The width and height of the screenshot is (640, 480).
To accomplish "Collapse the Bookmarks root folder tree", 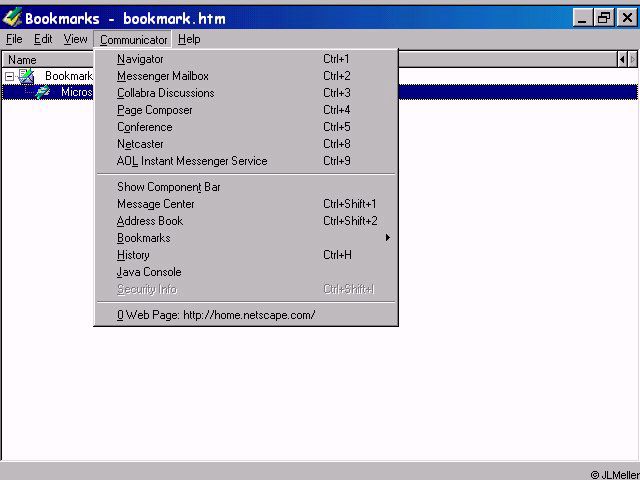I will 9,76.
